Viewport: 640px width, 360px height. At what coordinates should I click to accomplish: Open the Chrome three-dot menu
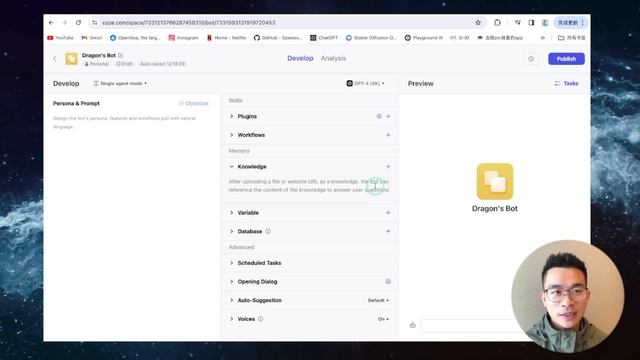coord(582,22)
